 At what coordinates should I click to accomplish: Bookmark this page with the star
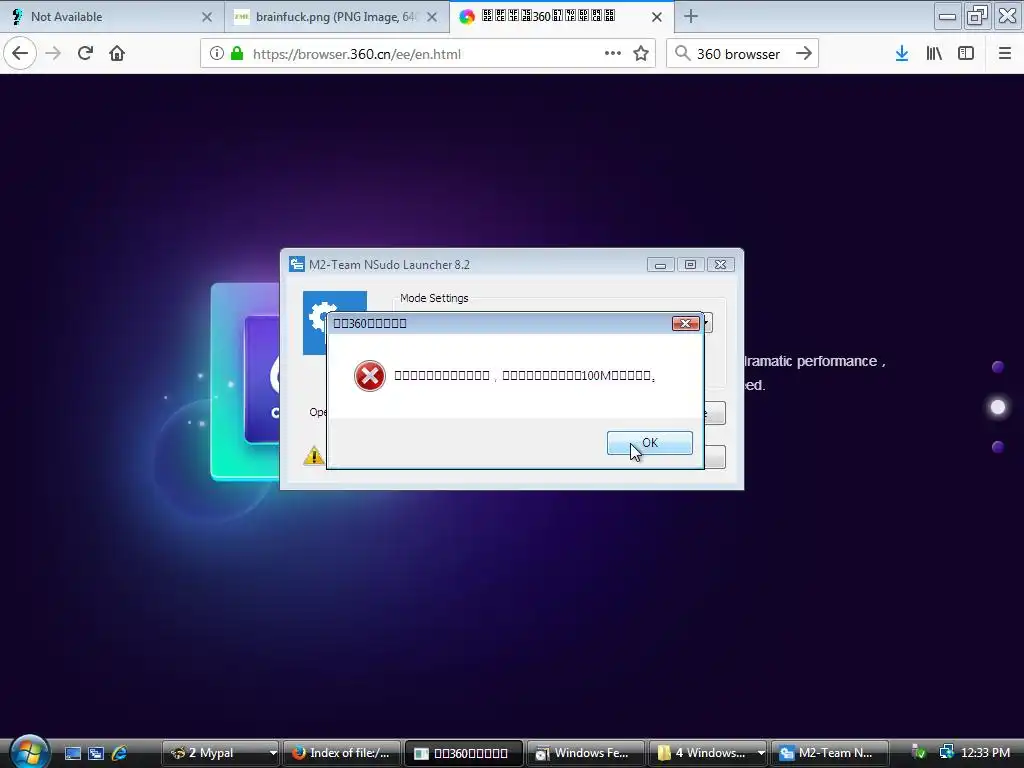click(641, 54)
